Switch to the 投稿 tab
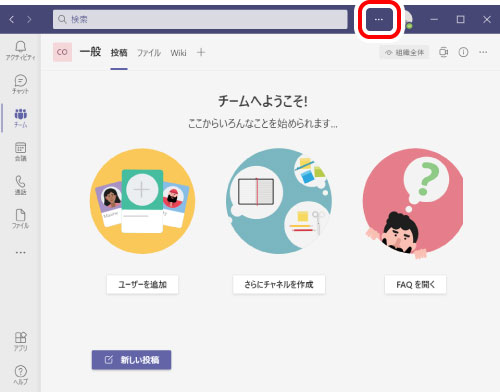The height and width of the screenshot is (392, 500). pos(119,53)
